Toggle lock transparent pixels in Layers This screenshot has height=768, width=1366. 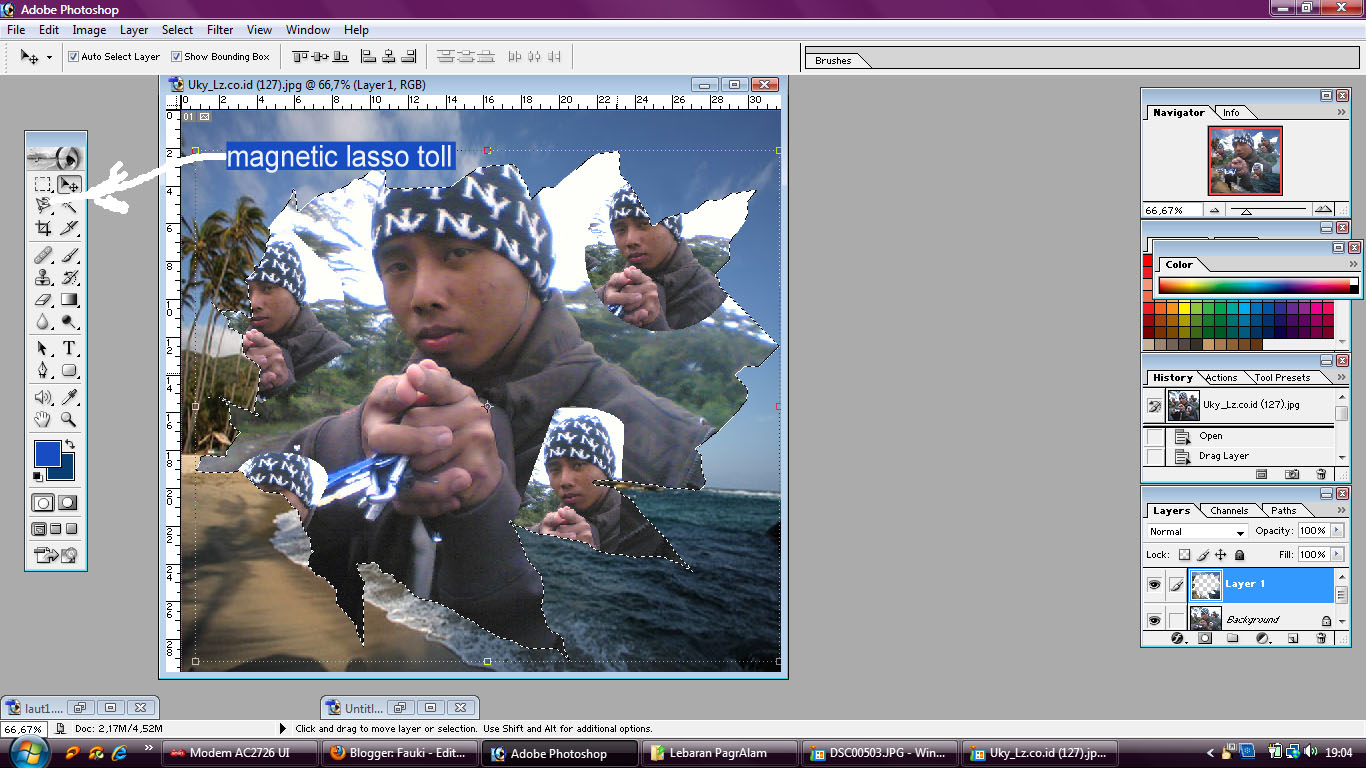point(1184,555)
